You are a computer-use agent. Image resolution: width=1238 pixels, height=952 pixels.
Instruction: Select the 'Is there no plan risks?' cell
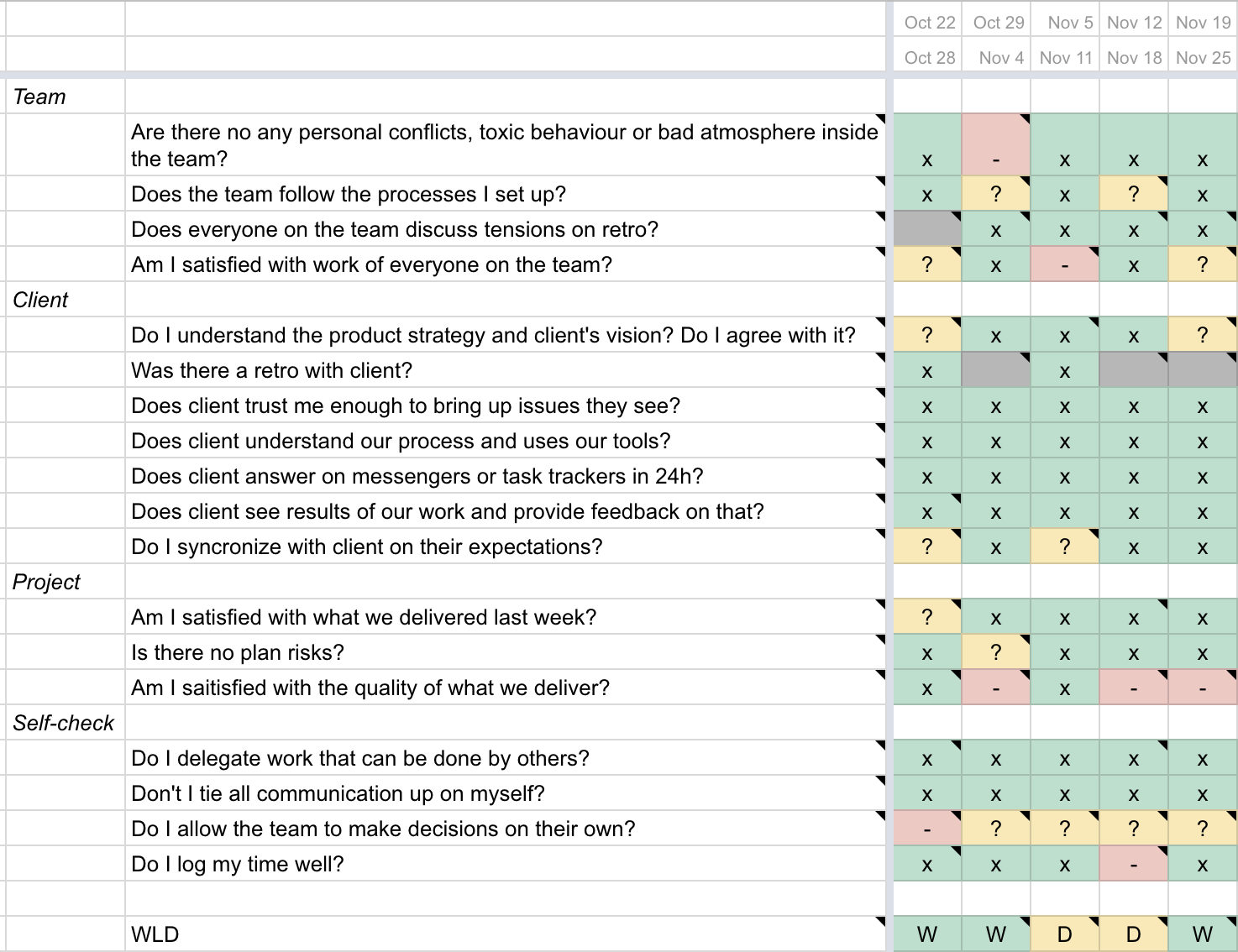point(506,652)
